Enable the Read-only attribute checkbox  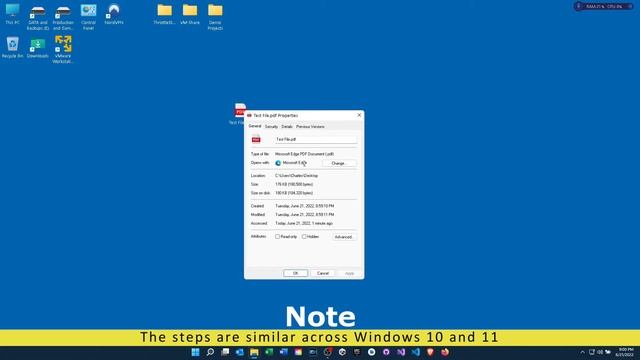tap(278, 237)
